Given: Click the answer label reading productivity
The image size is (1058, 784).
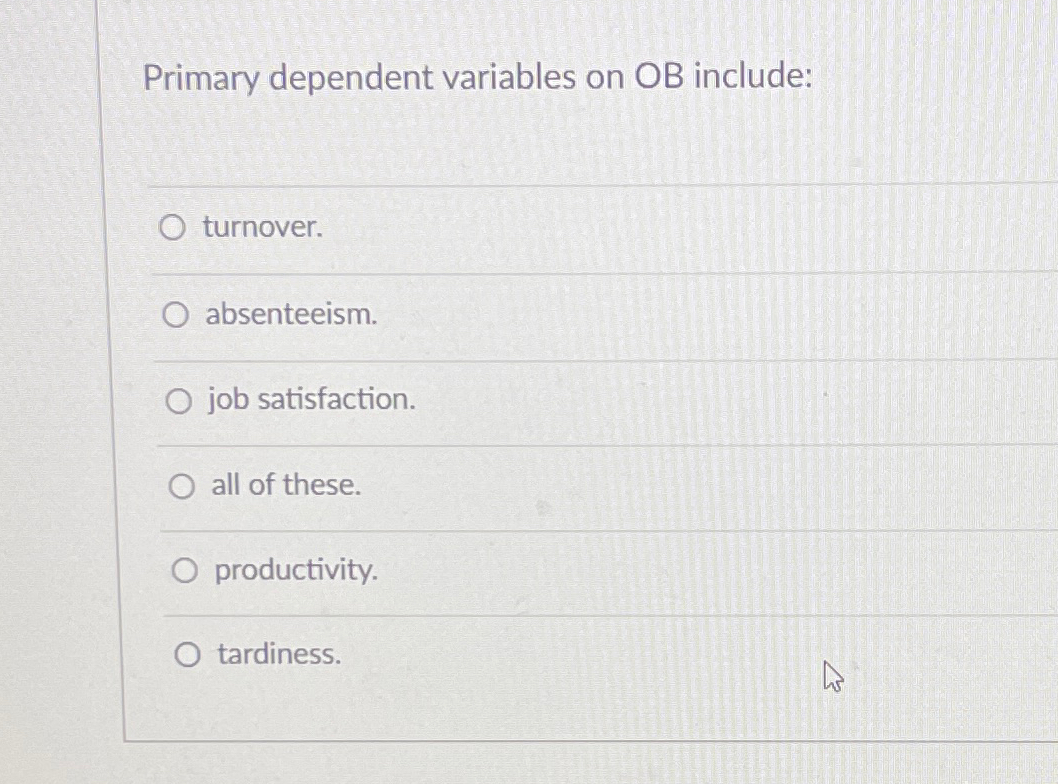Looking at the screenshot, I should tap(296, 570).
